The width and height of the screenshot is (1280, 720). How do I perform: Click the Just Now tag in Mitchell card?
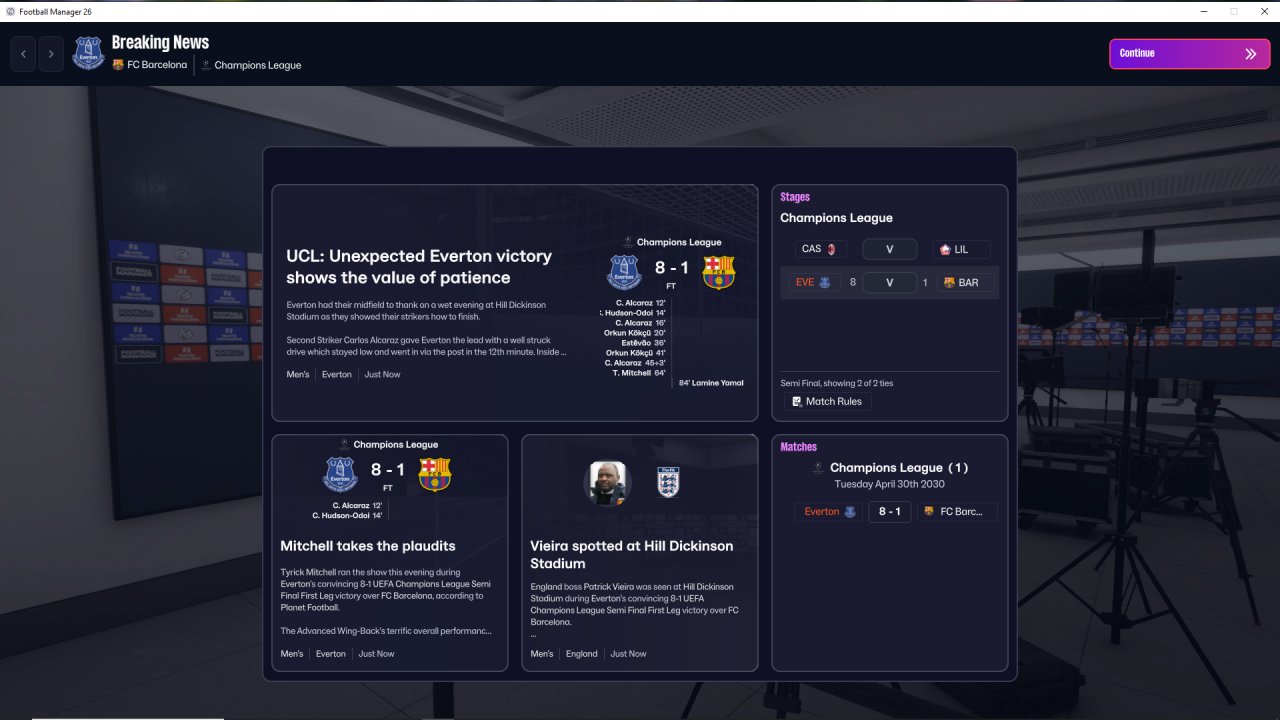[377, 654]
